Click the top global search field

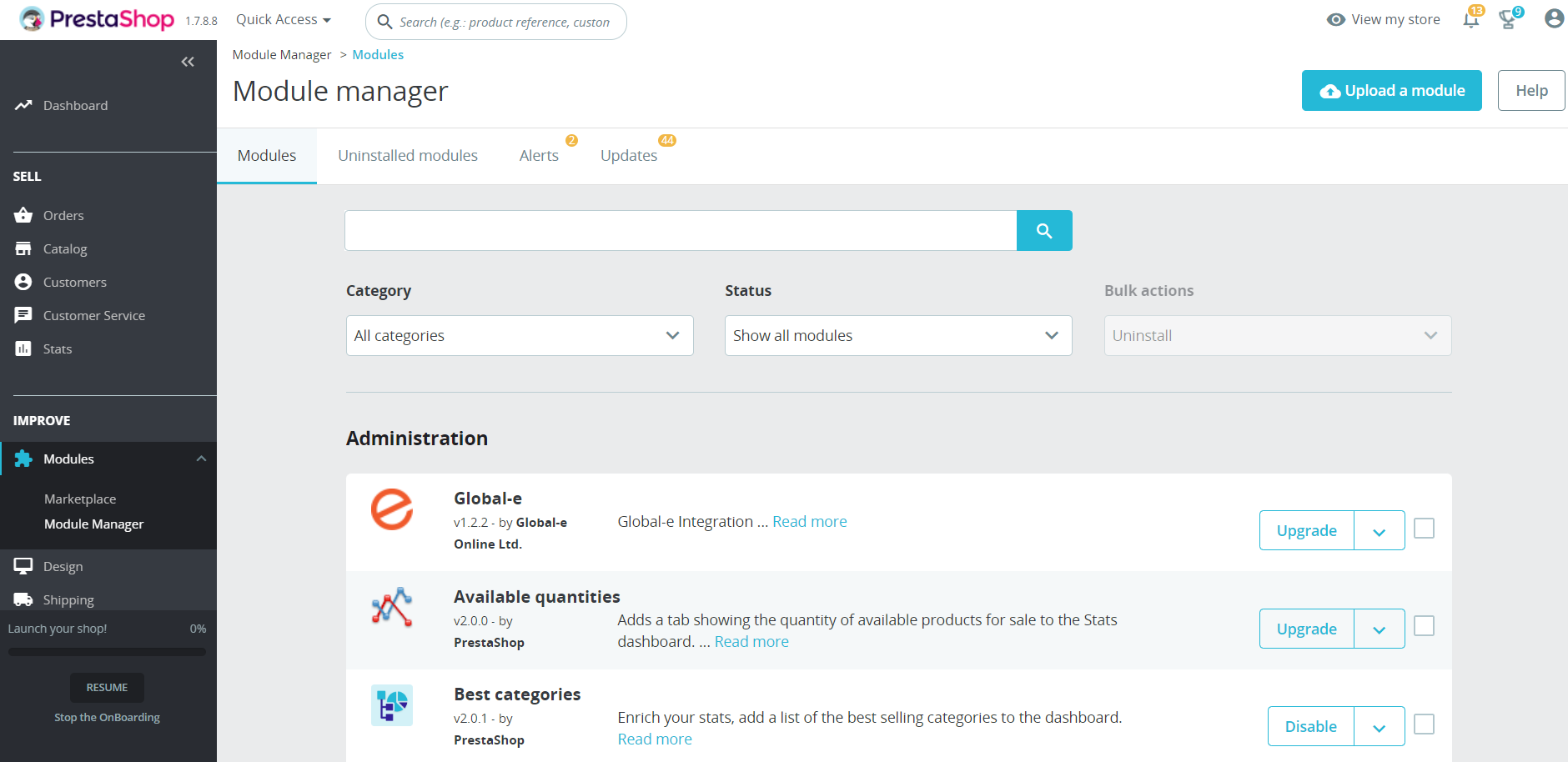pos(496,22)
